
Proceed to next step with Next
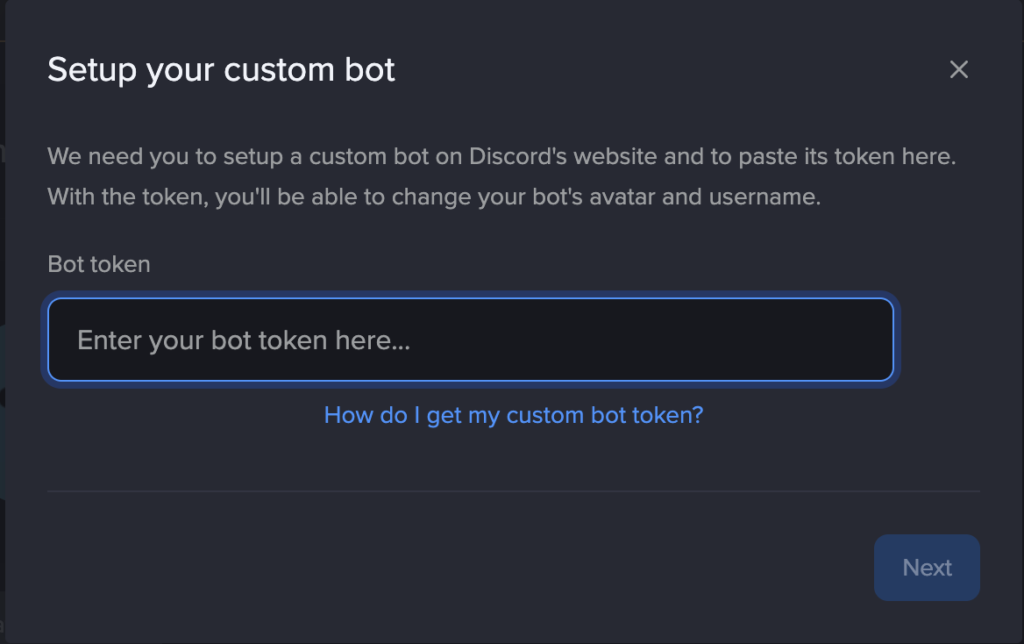[x=926, y=568]
